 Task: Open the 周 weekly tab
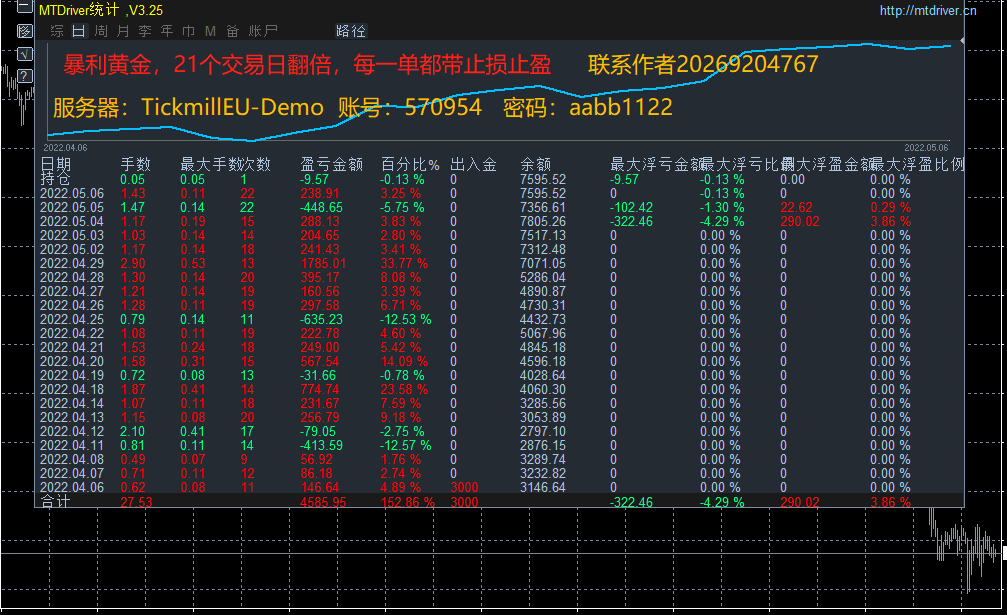coord(101,31)
